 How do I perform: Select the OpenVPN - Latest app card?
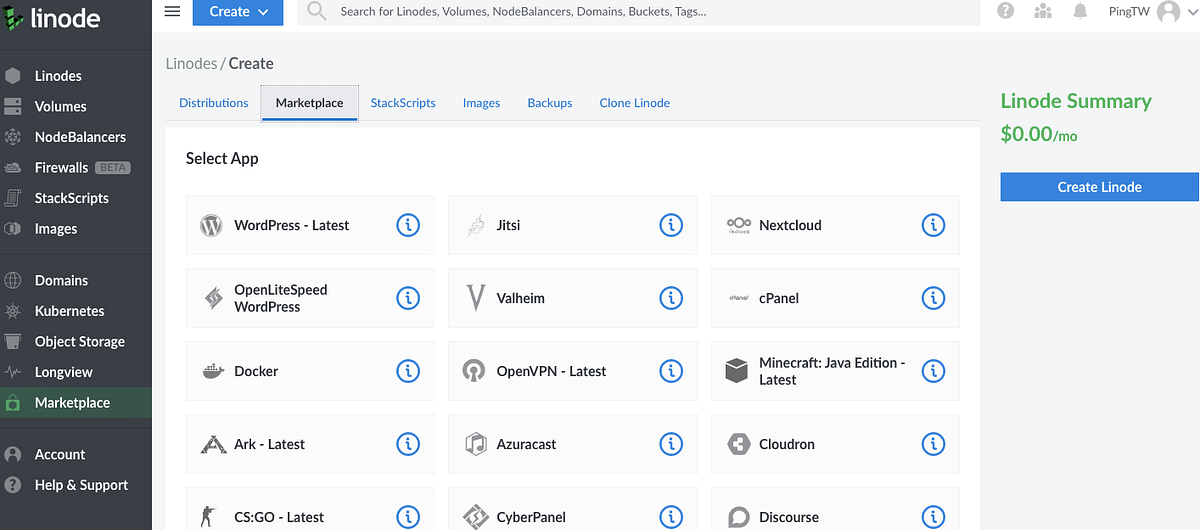tap(572, 371)
